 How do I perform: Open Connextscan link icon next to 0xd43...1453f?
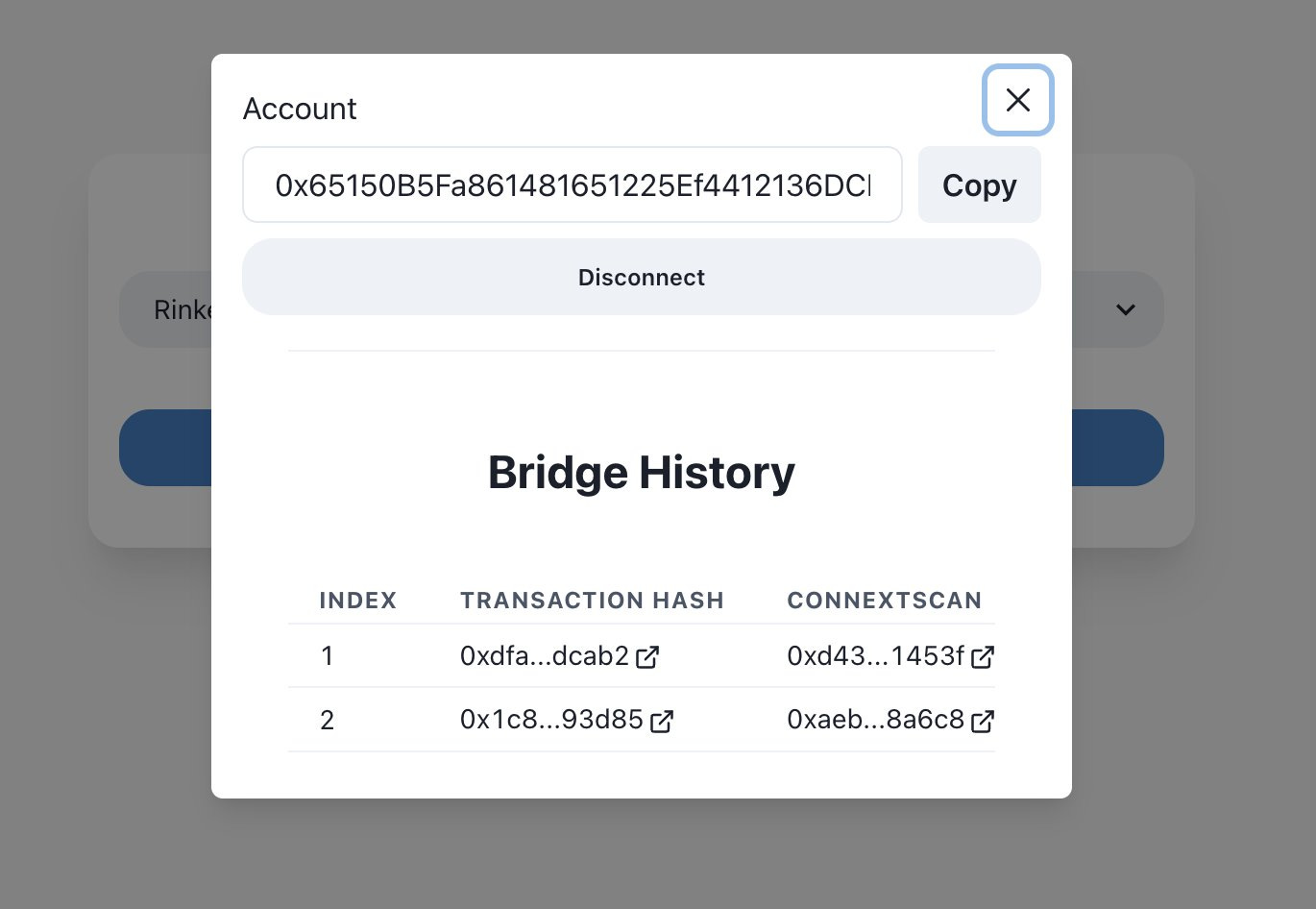click(982, 657)
